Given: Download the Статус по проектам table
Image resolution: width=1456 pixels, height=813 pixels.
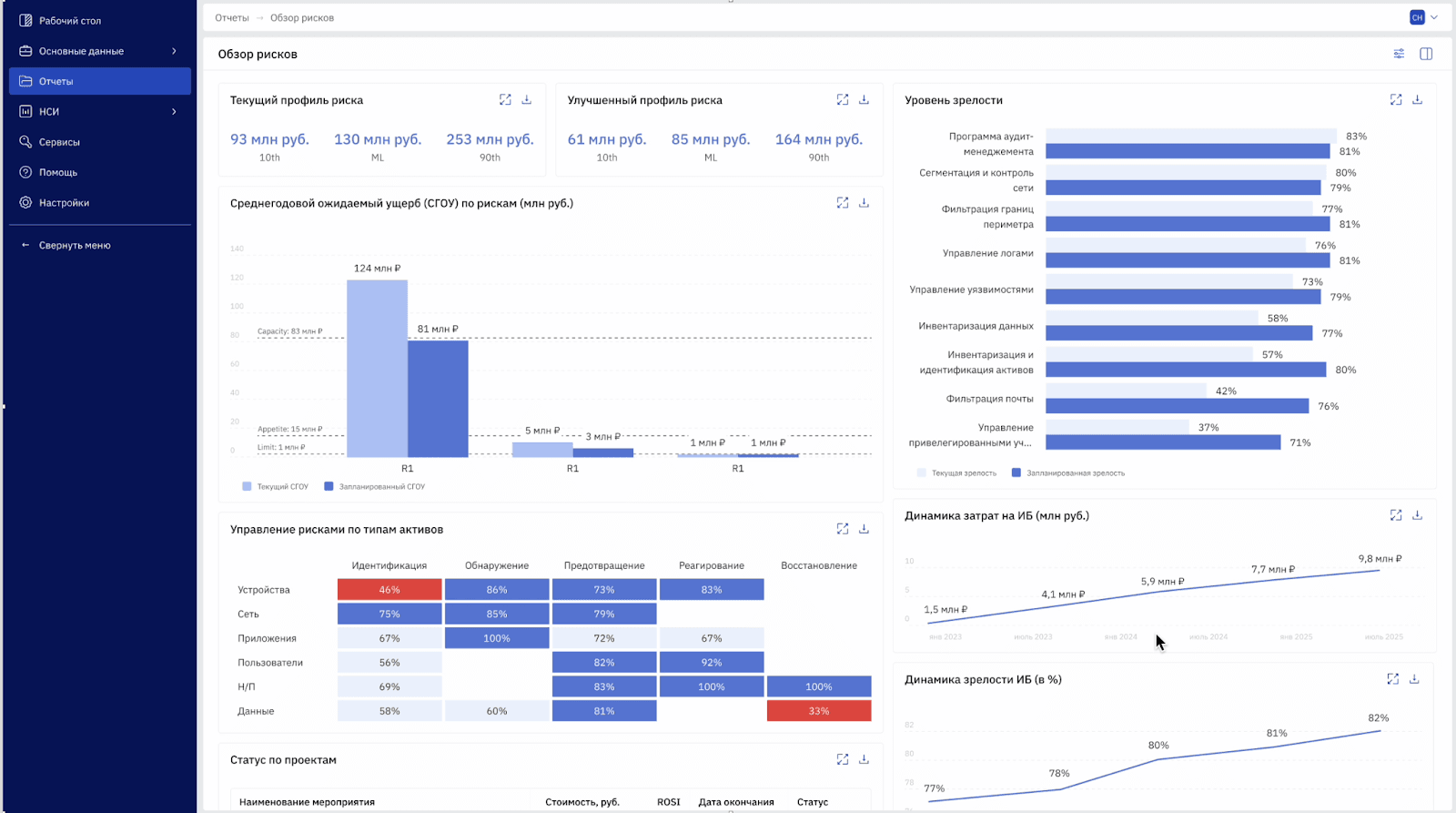Looking at the screenshot, I should [864, 759].
